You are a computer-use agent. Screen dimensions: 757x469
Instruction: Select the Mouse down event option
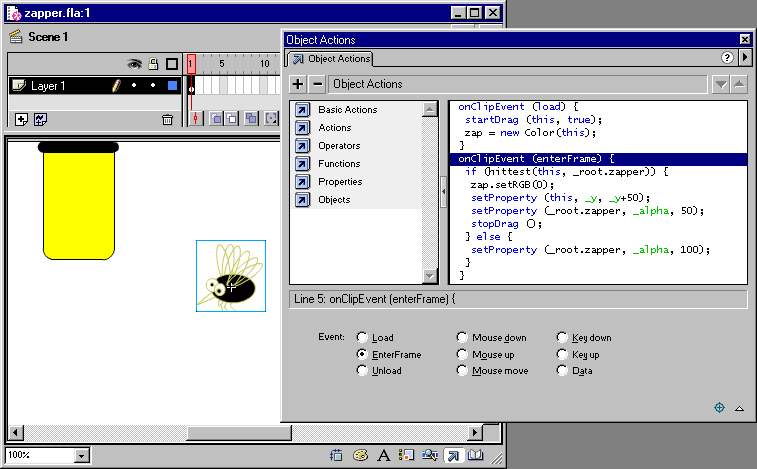461,338
